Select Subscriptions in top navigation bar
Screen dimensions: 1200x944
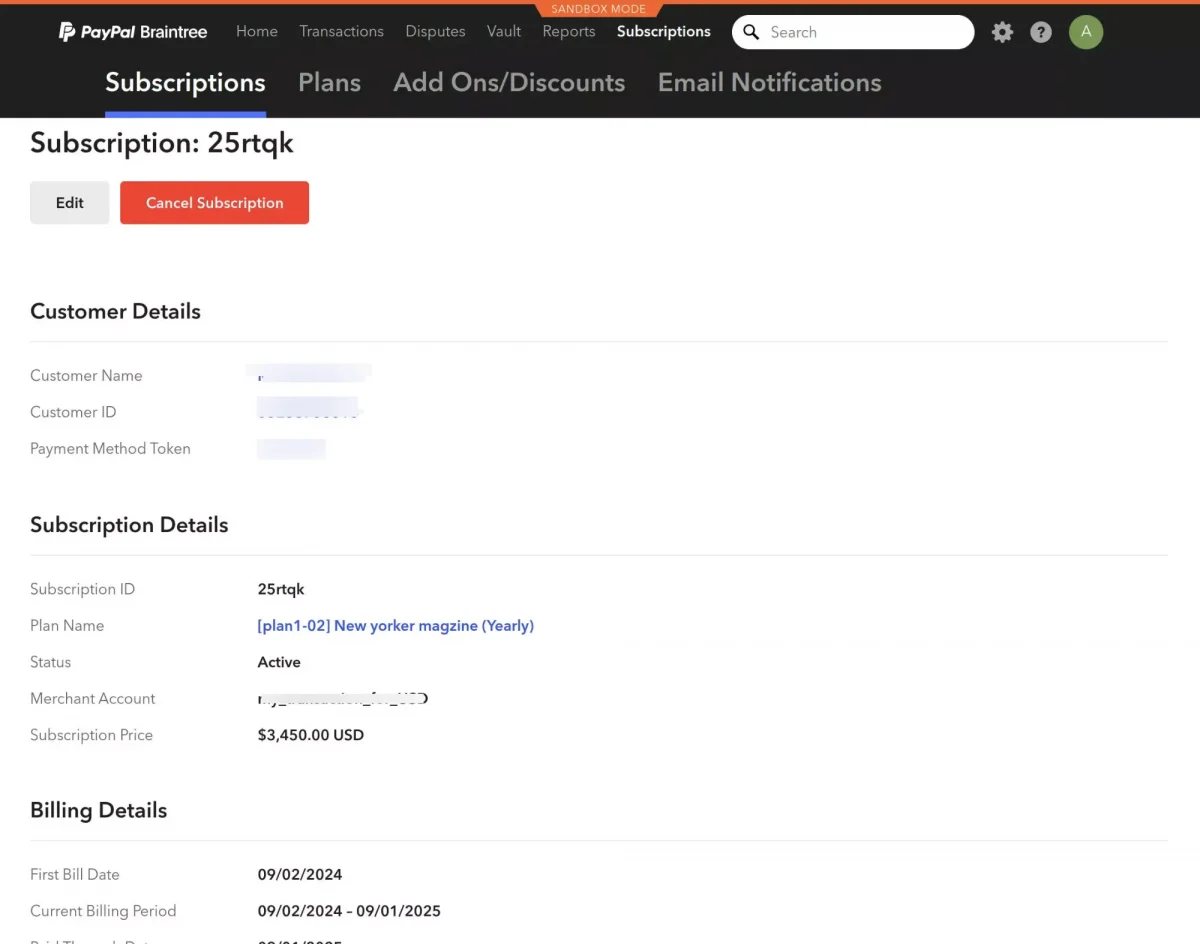click(x=664, y=31)
